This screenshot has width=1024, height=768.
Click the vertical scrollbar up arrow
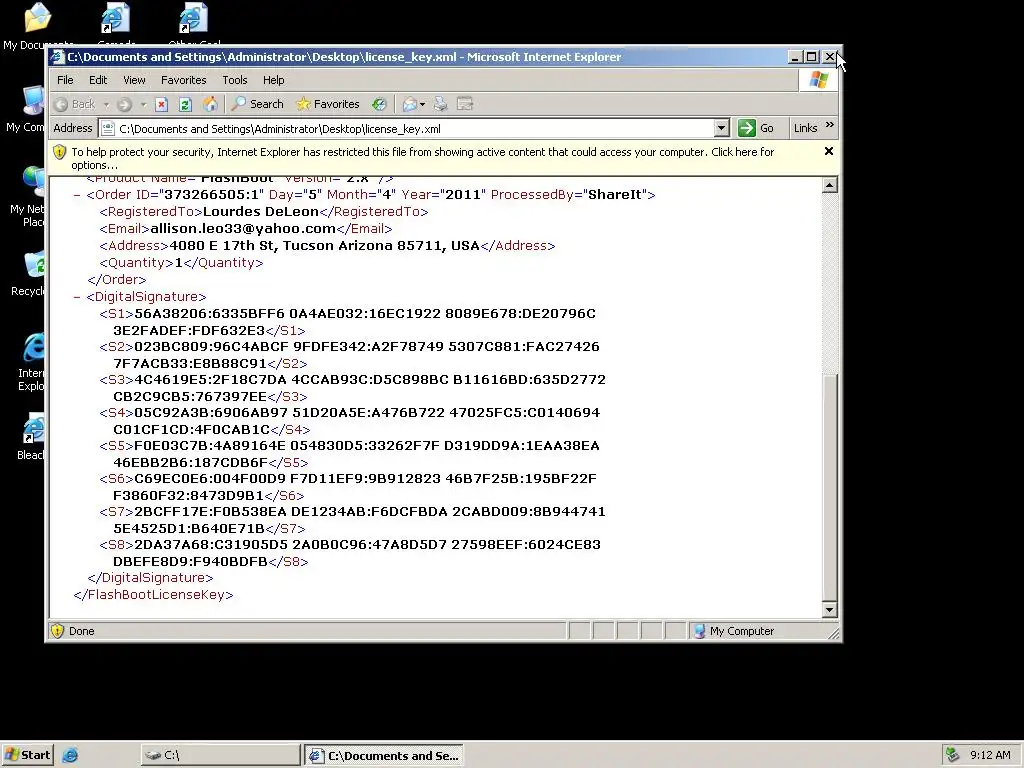coord(829,185)
